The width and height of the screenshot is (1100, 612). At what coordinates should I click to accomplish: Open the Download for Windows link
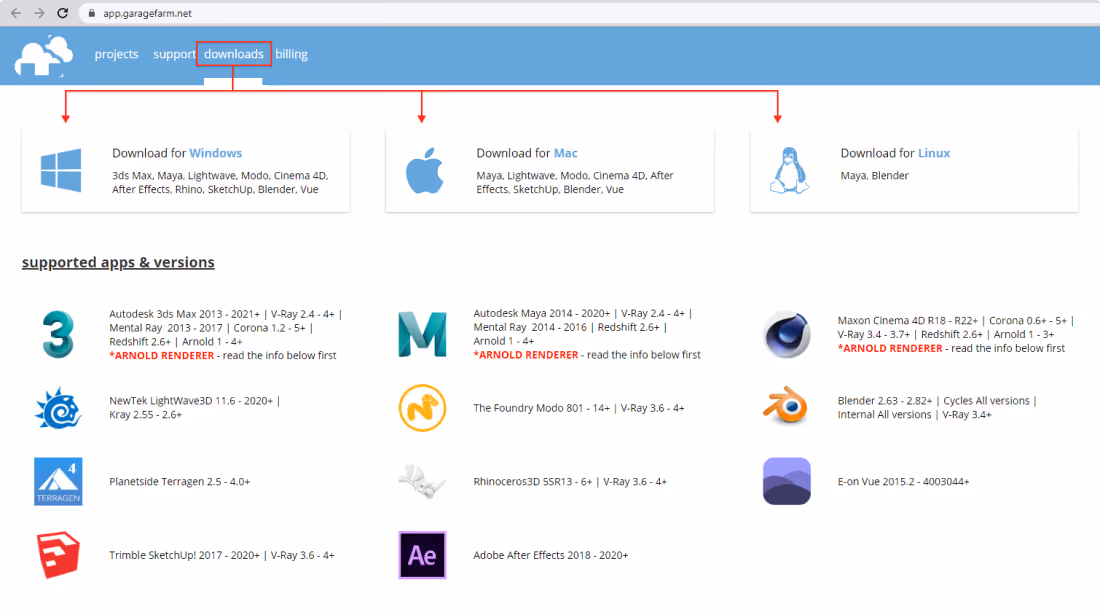pyautogui.click(x=177, y=153)
